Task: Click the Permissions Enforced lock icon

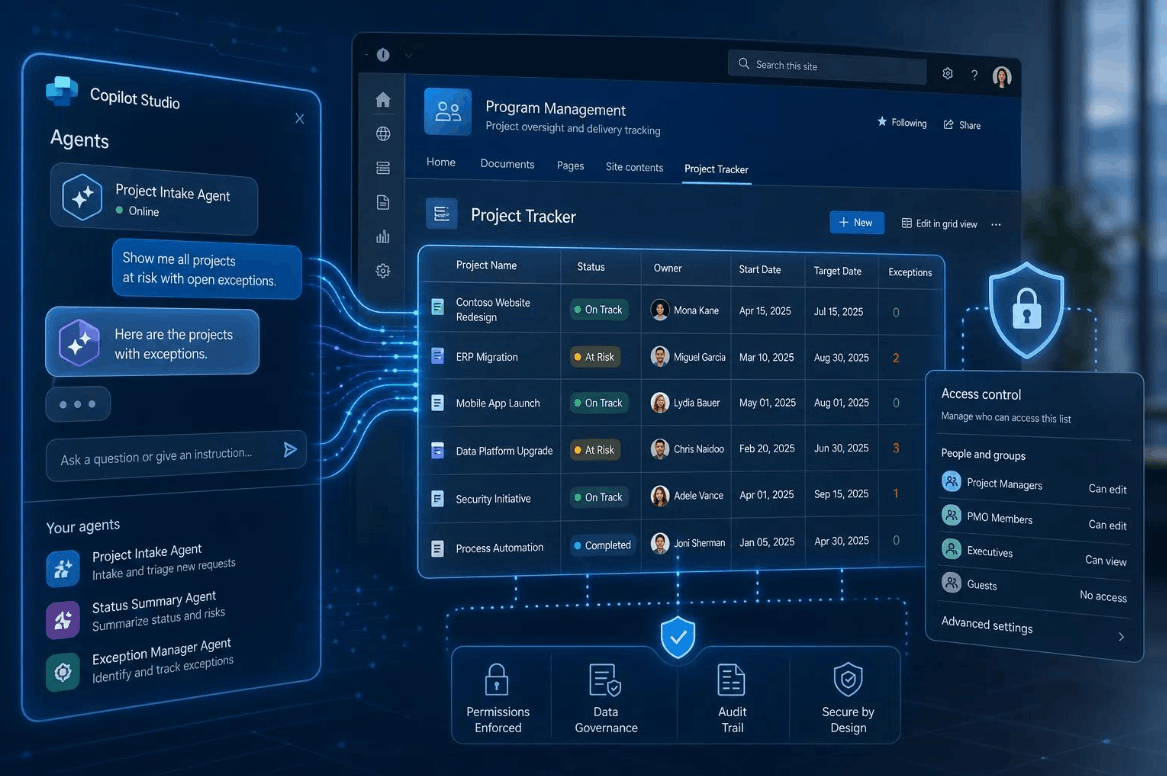Action: [496, 679]
